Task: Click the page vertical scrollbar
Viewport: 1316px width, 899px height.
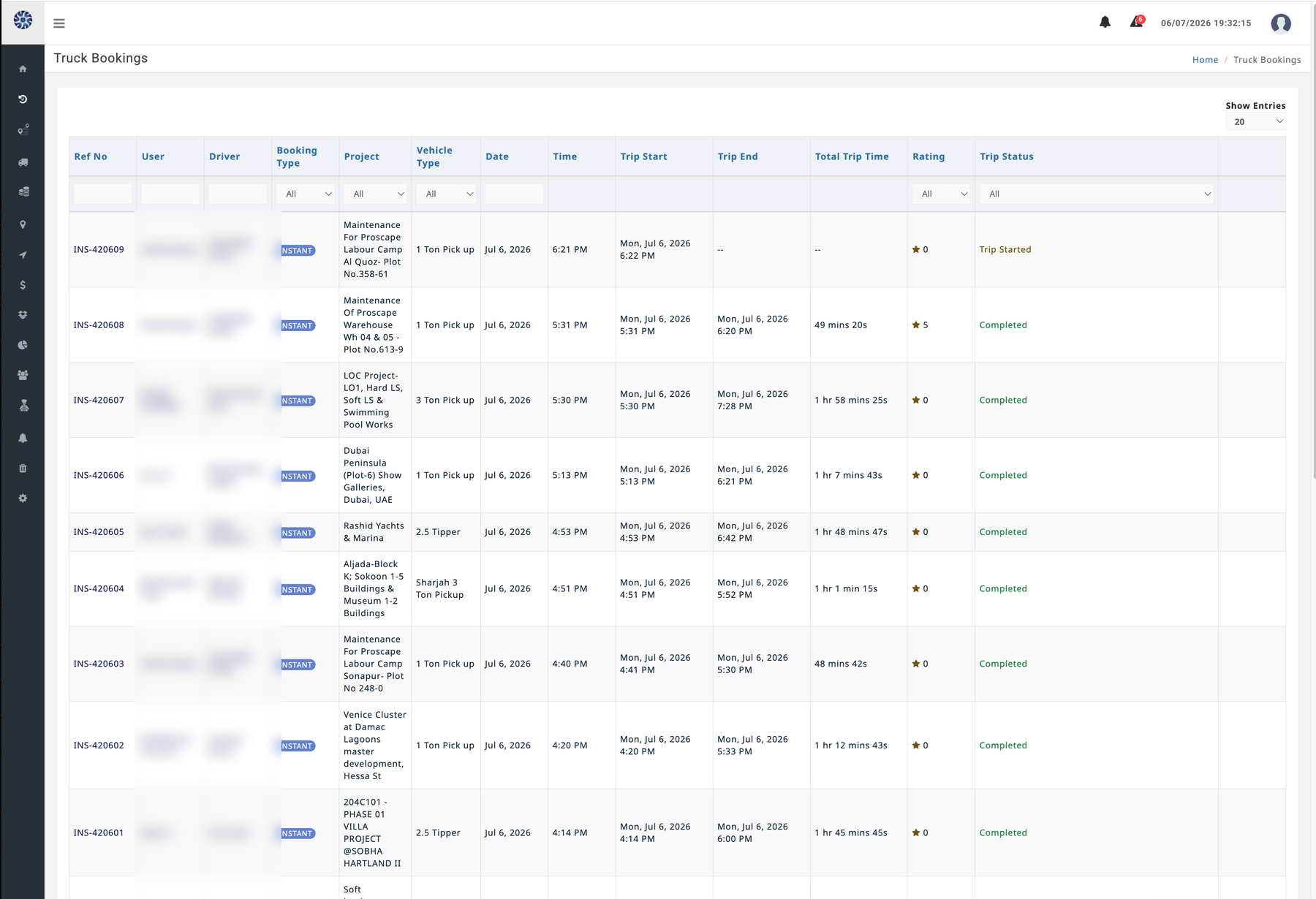Action: point(1313,241)
